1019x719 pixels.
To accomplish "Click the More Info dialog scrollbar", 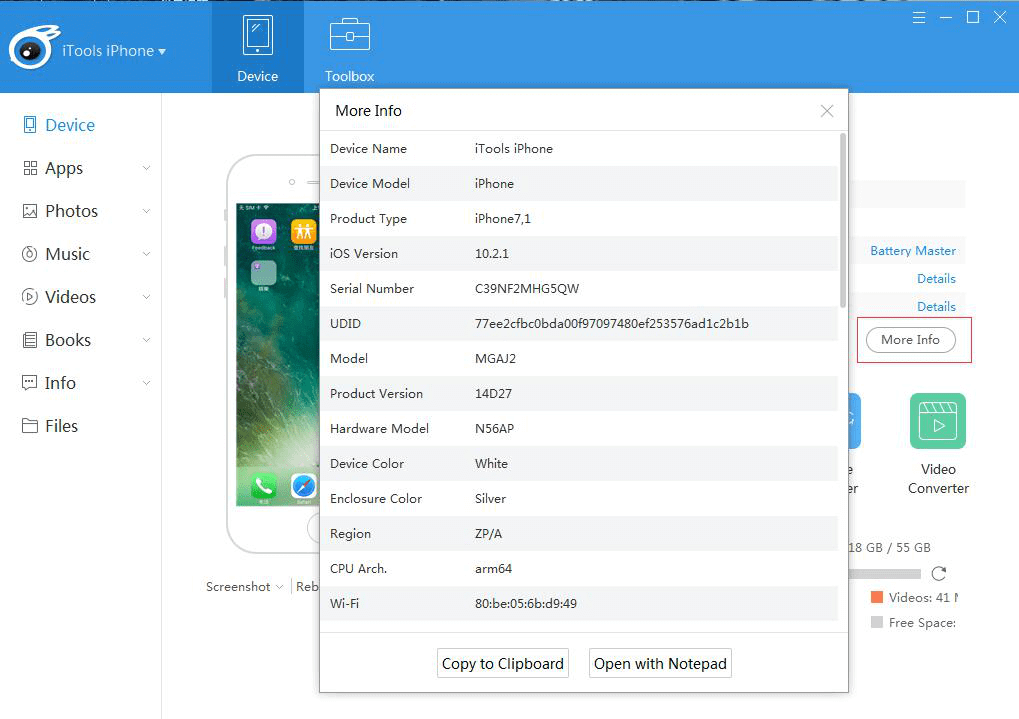I will 843,220.
